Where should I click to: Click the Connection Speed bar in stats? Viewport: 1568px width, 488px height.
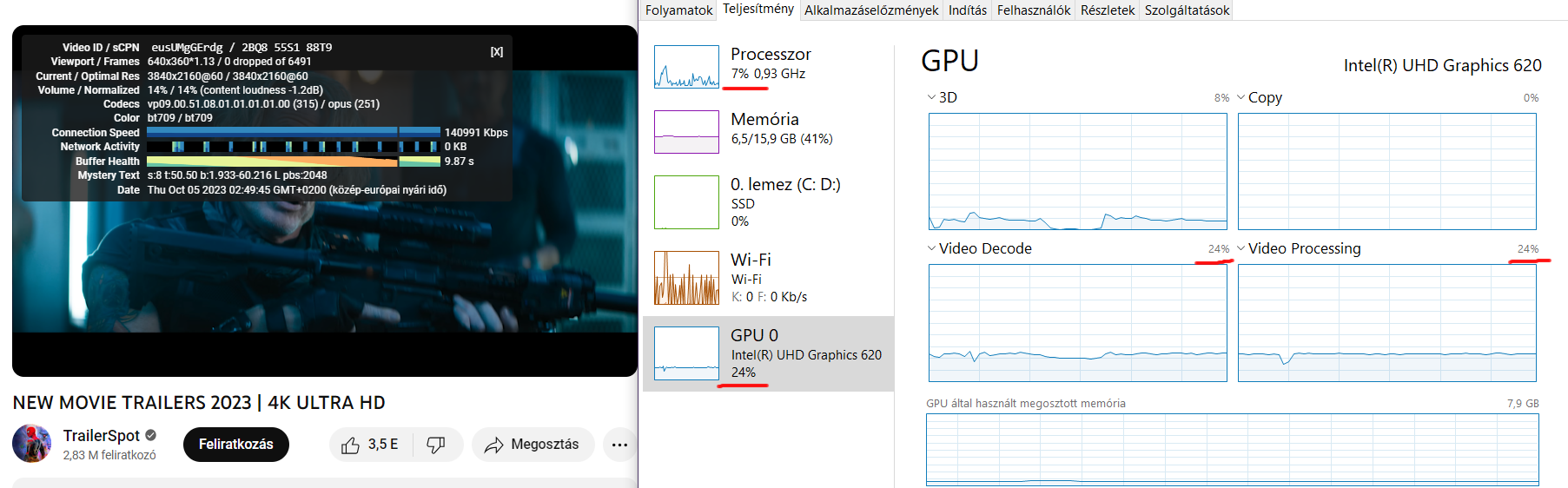coord(294,132)
